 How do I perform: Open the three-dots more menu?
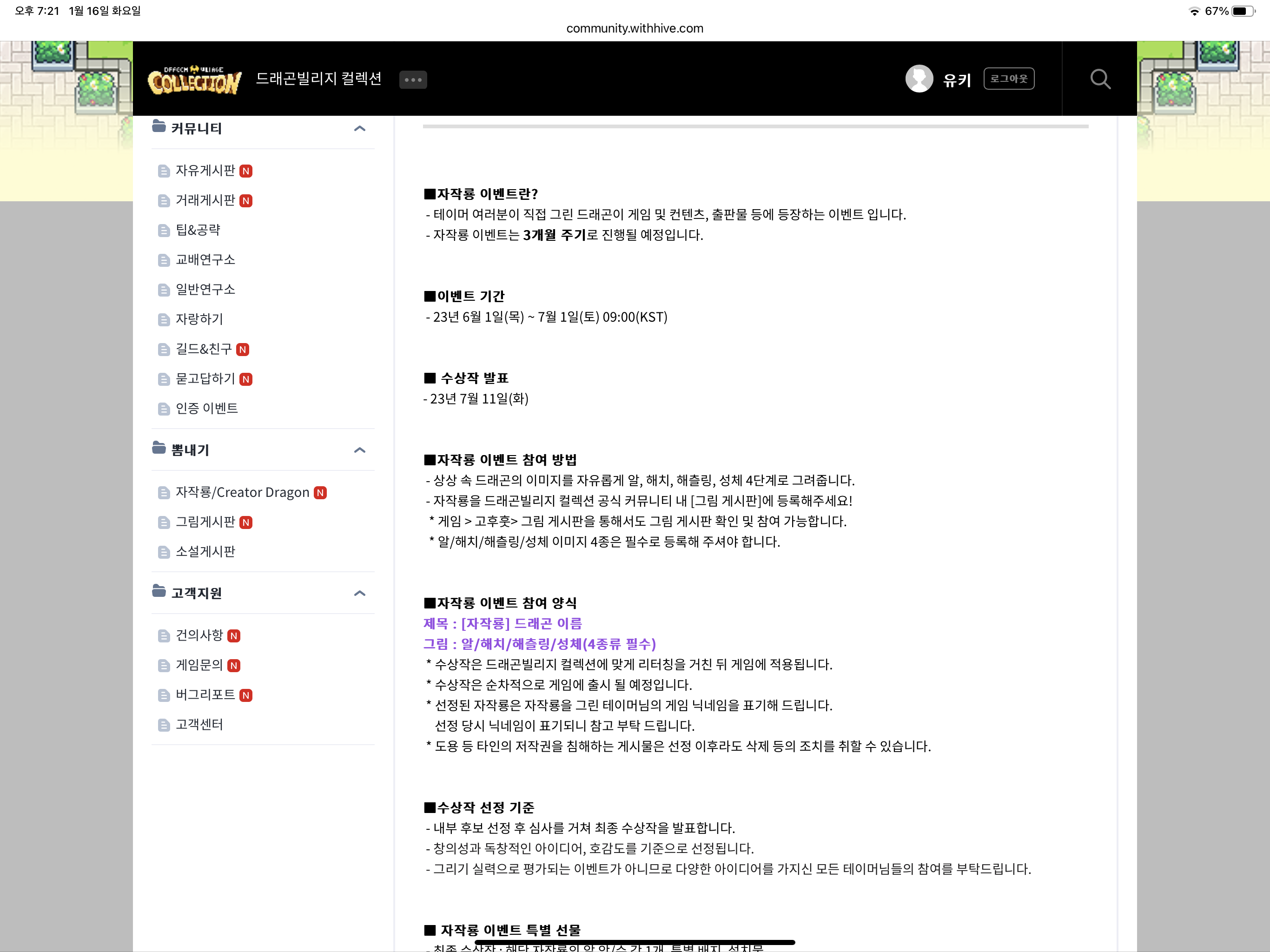pyautogui.click(x=413, y=80)
